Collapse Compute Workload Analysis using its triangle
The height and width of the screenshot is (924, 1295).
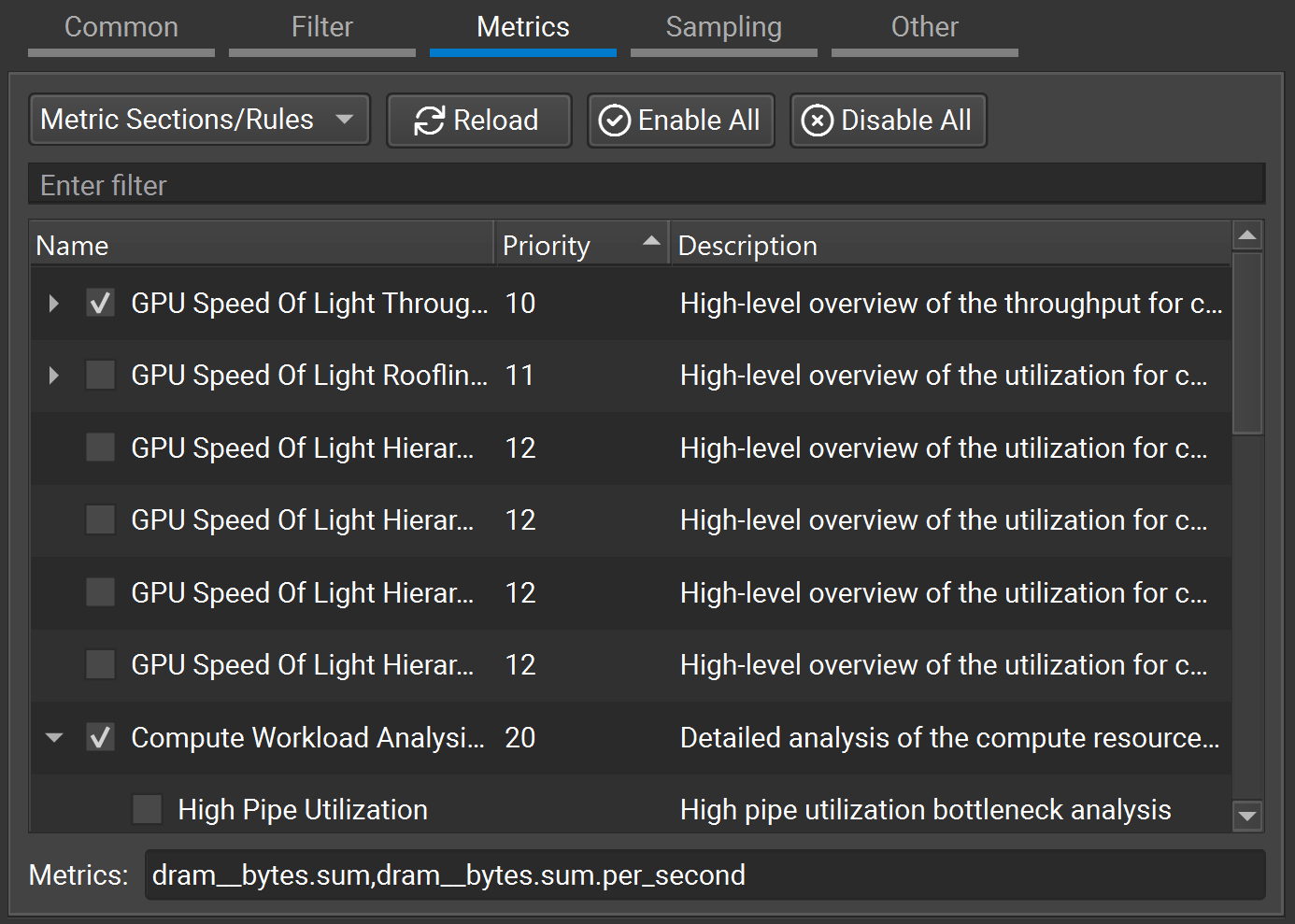pos(53,737)
